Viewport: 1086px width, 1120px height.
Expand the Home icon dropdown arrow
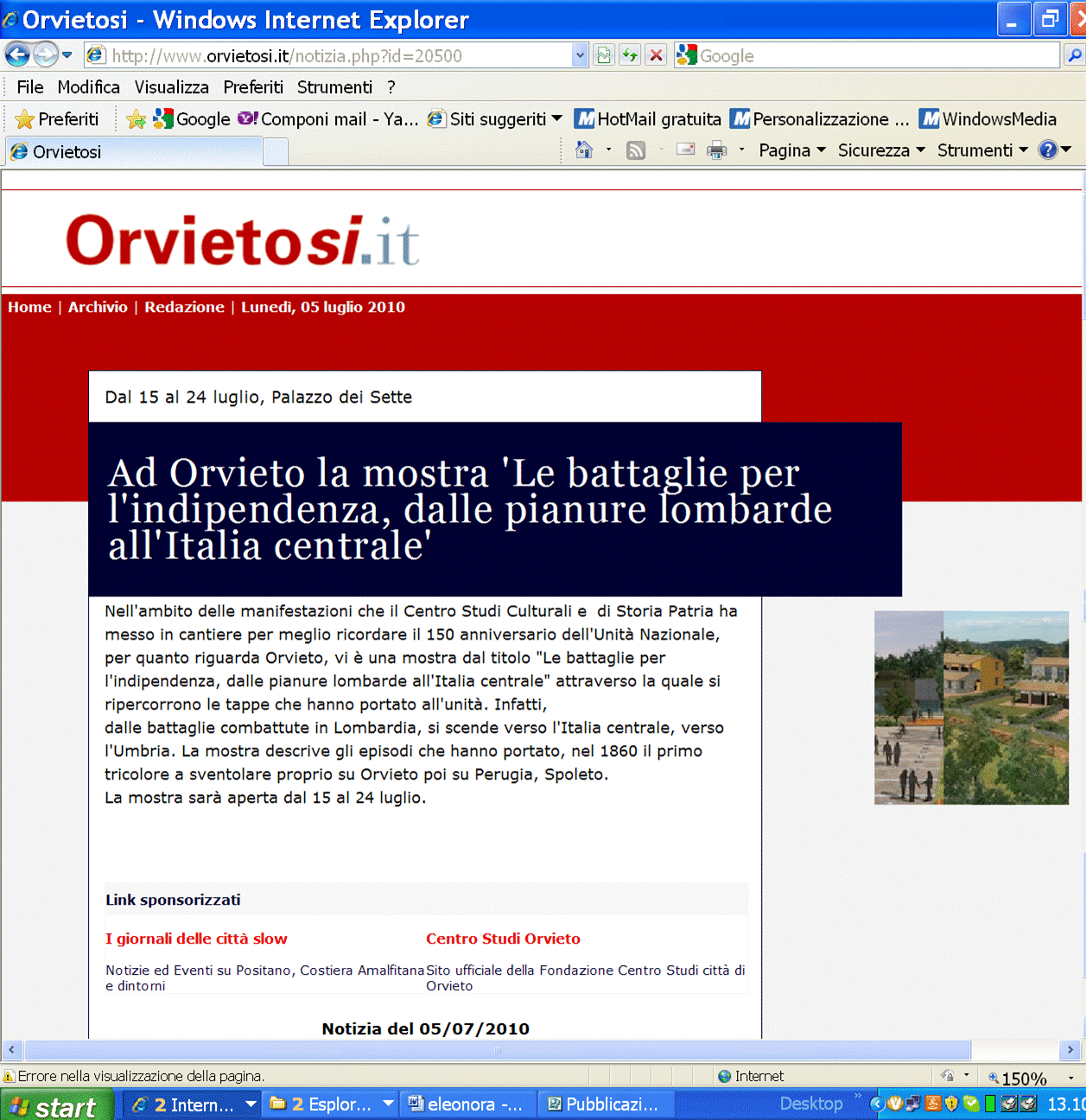pyautogui.click(x=608, y=150)
